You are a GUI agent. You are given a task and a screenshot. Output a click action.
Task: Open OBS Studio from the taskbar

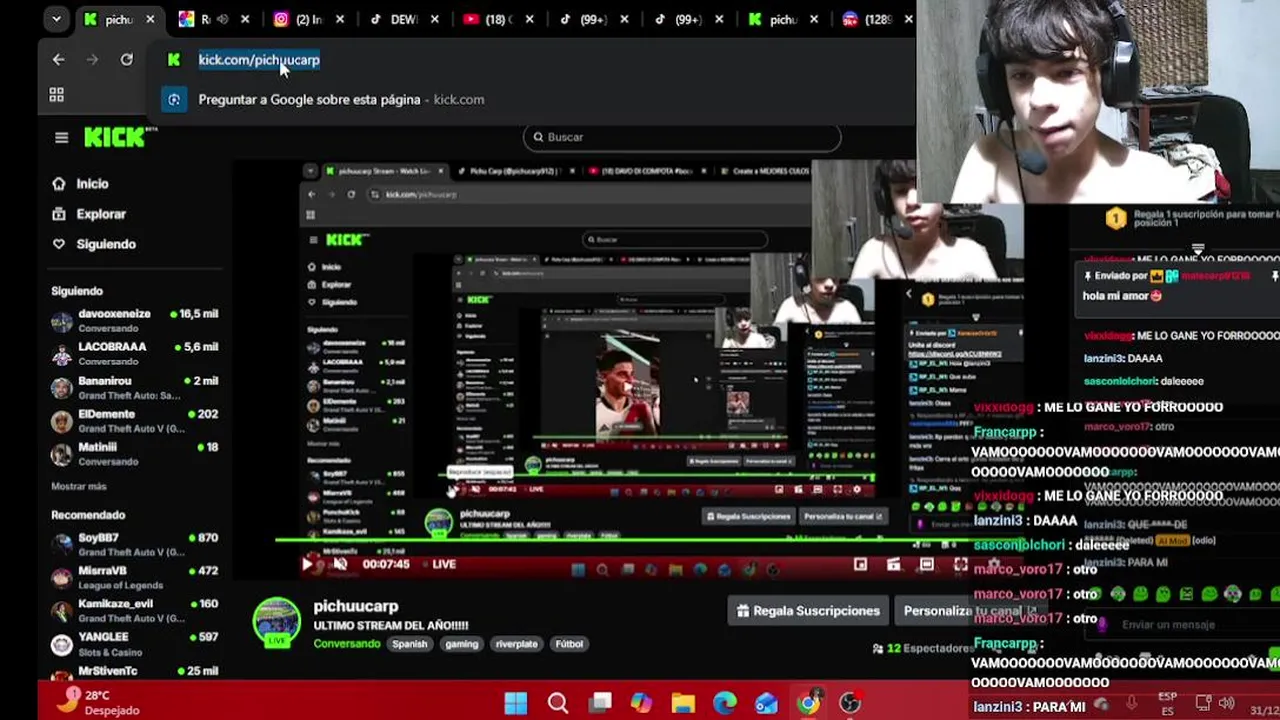[x=849, y=703]
